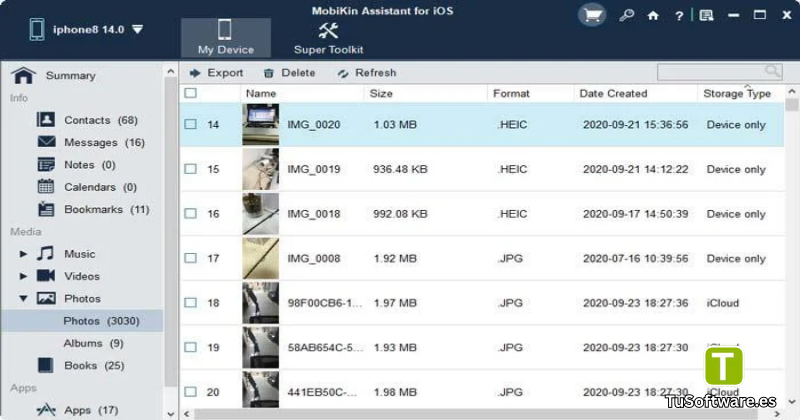The image size is (800, 420).
Task: Click the search magnifier icon
Action: click(772, 71)
